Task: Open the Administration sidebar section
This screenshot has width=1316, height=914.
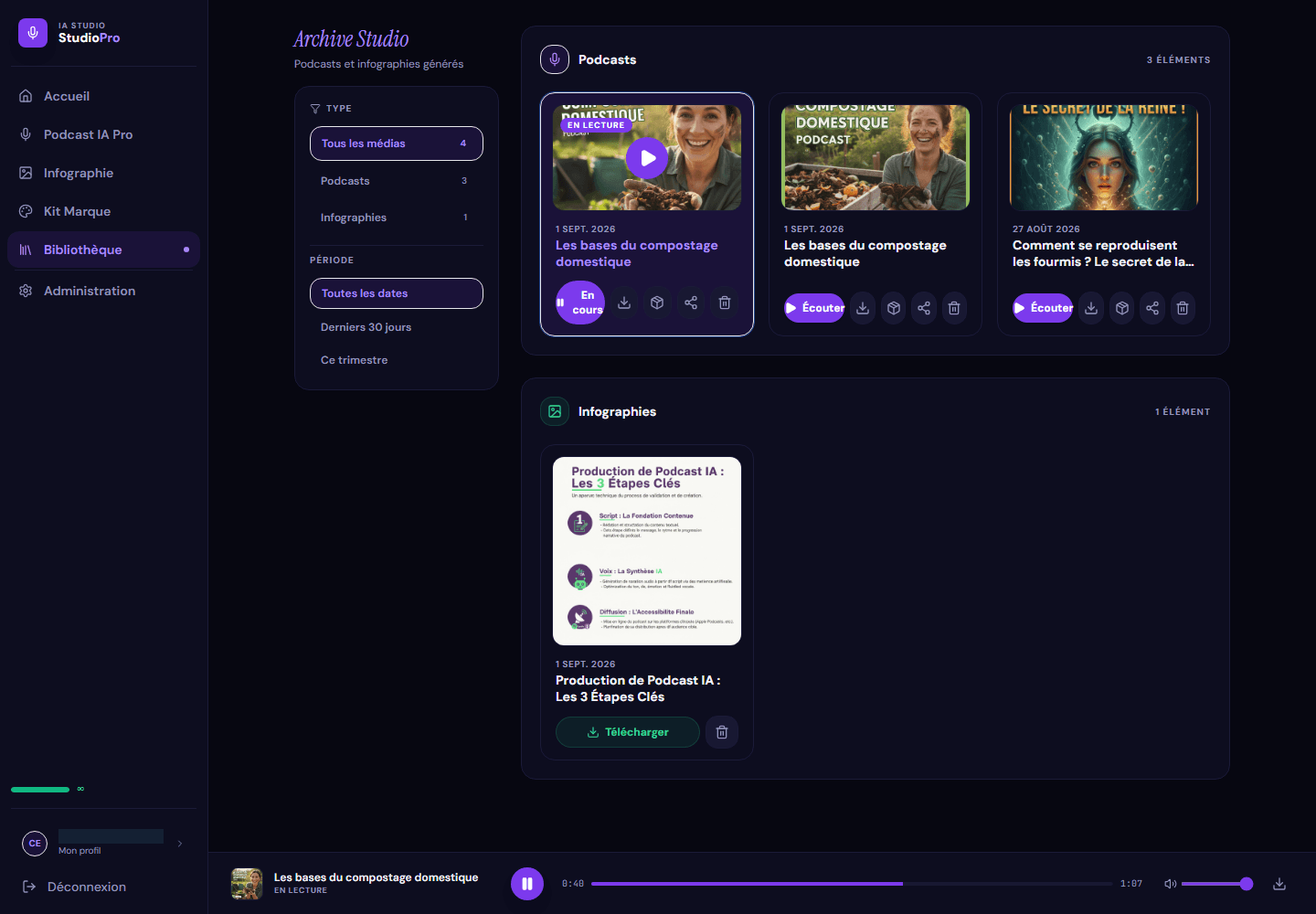Action: pos(103,291)
